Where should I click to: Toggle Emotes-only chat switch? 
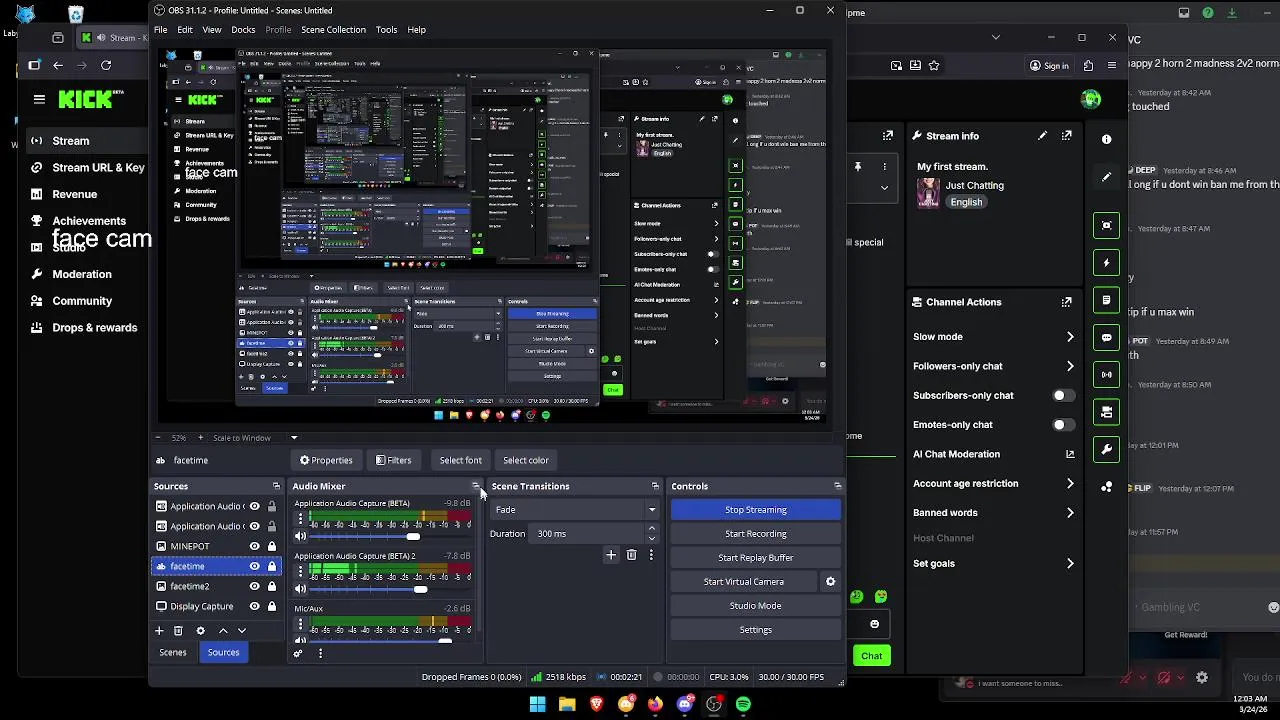coord(1064,425)
